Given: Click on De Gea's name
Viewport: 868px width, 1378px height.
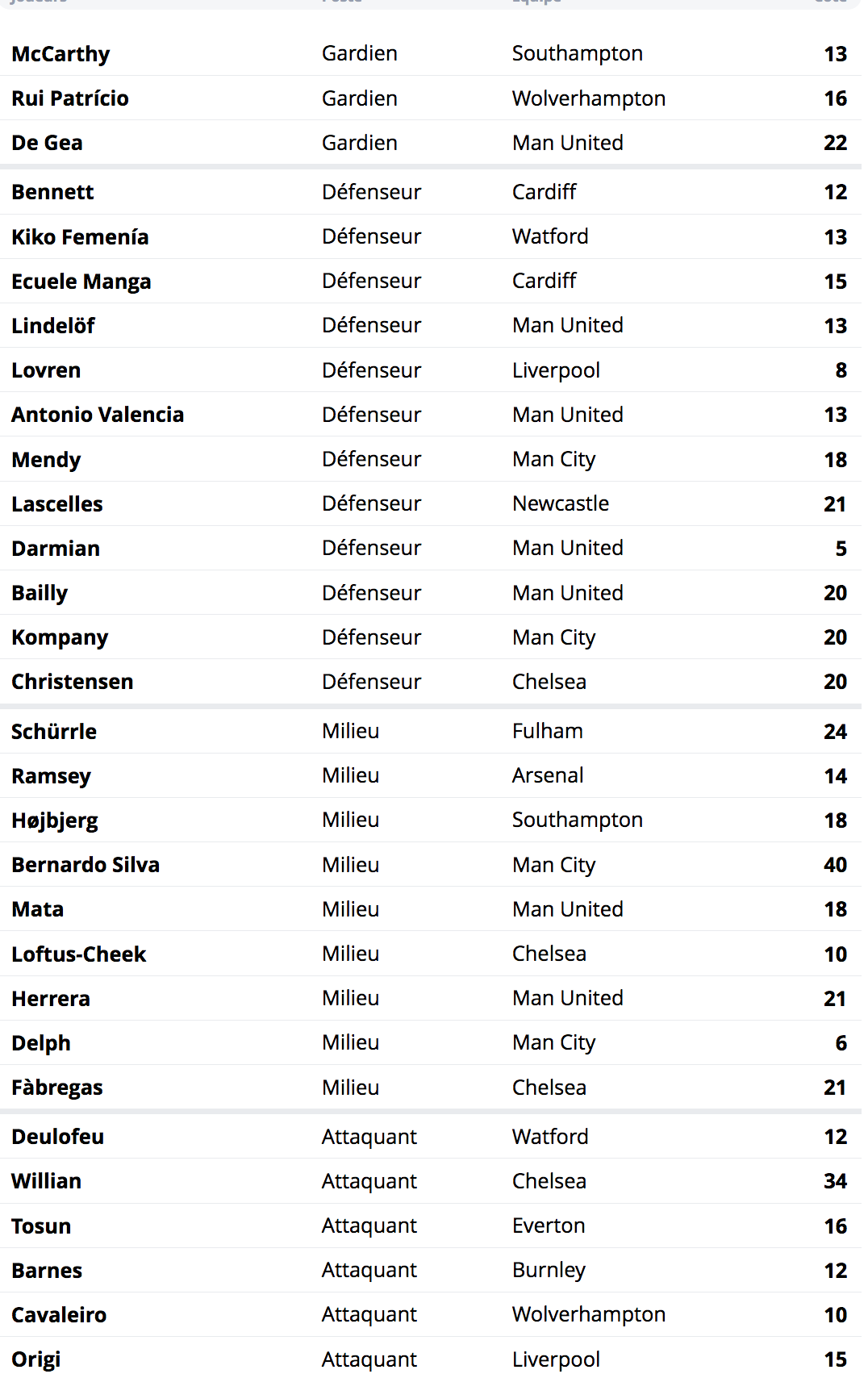Looking at the screenshot, I should 47,143.
